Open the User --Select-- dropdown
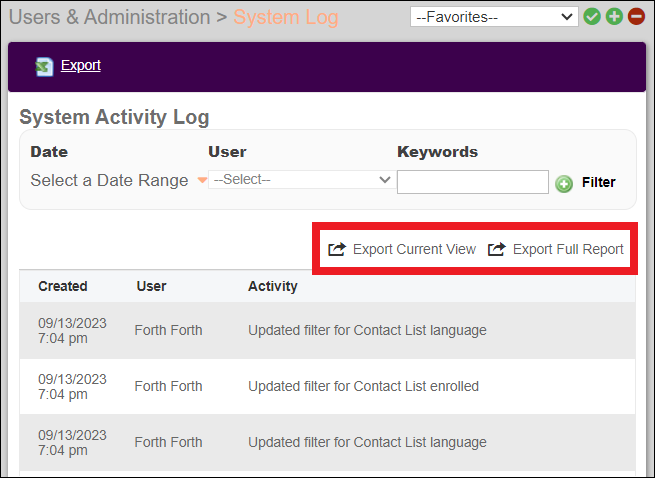 [300, 180]
